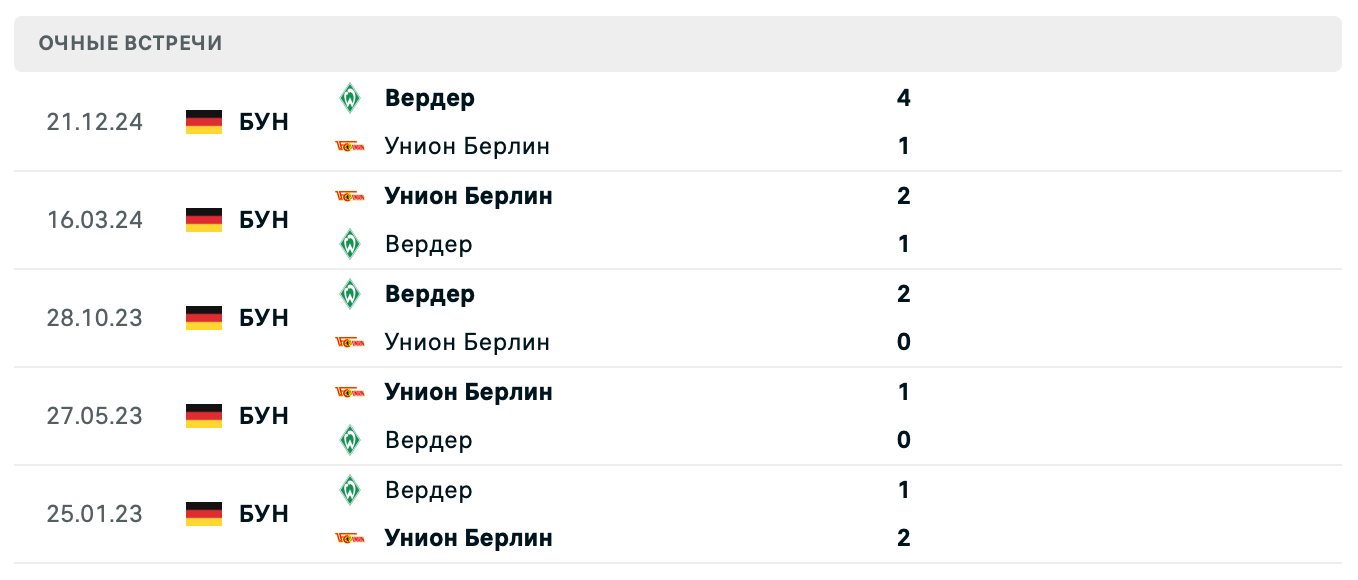Click Werder's score 4 in 21.12.24 match
1358x580 pixels.
[904, 98]
